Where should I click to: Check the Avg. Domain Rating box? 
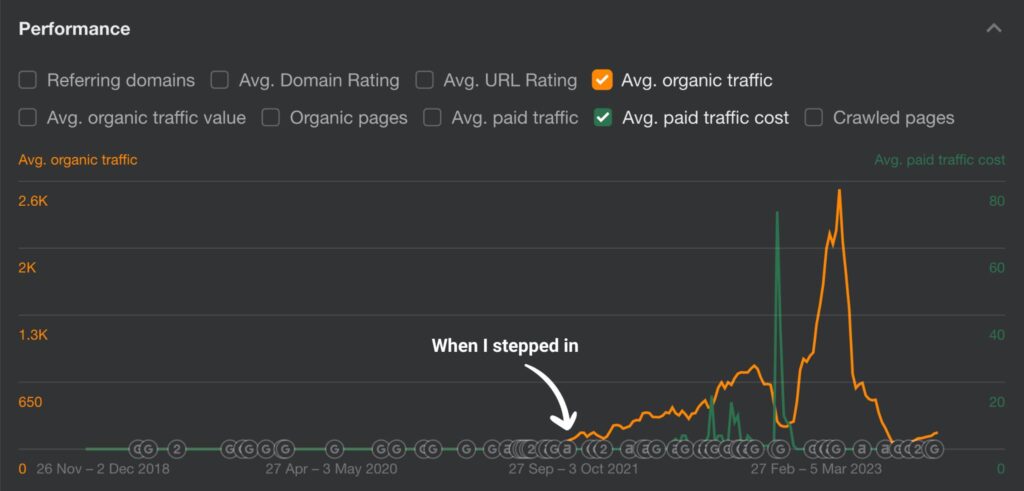point(220,80)
